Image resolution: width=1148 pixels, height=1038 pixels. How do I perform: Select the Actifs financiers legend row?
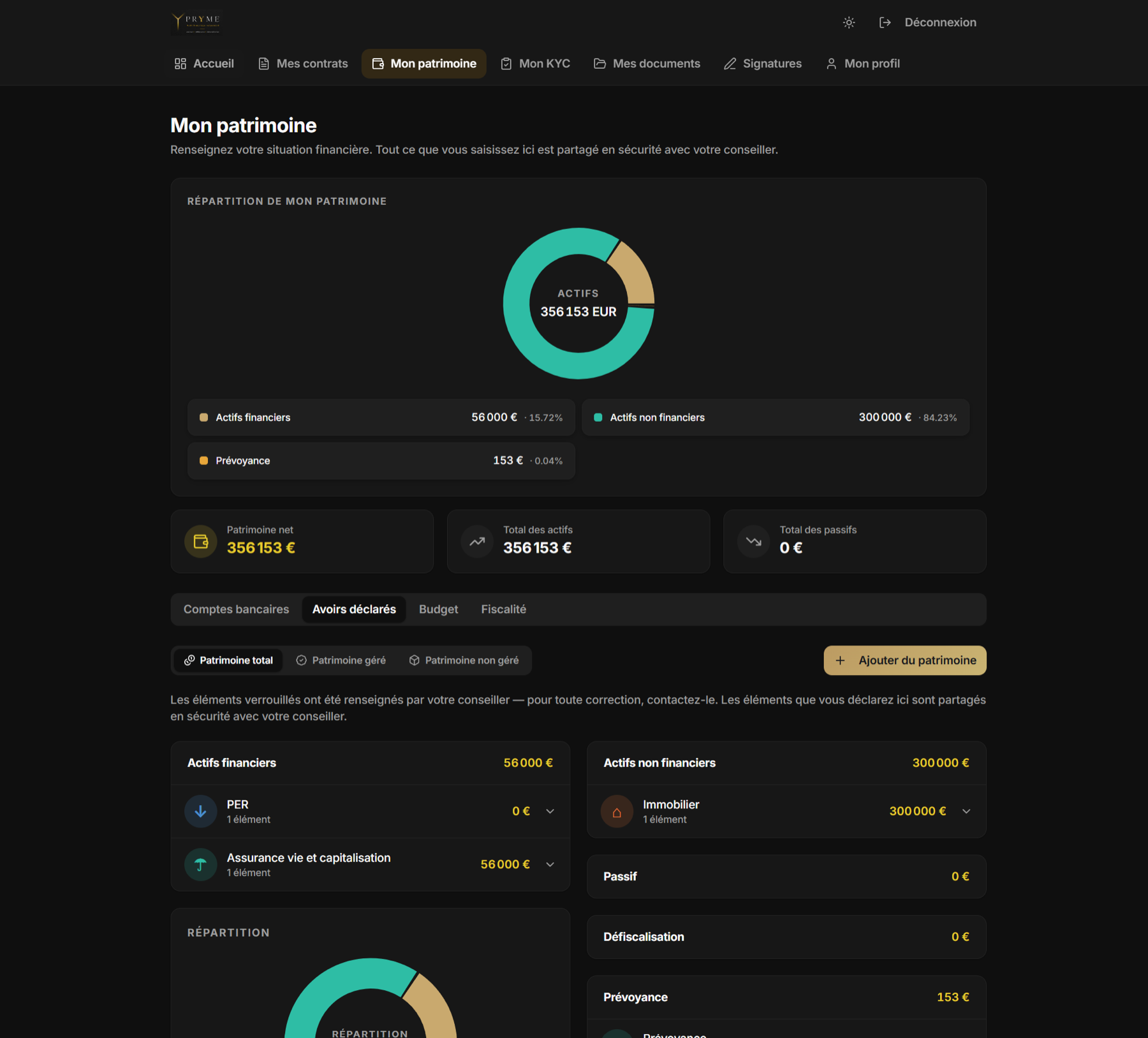tap(381, 417)
